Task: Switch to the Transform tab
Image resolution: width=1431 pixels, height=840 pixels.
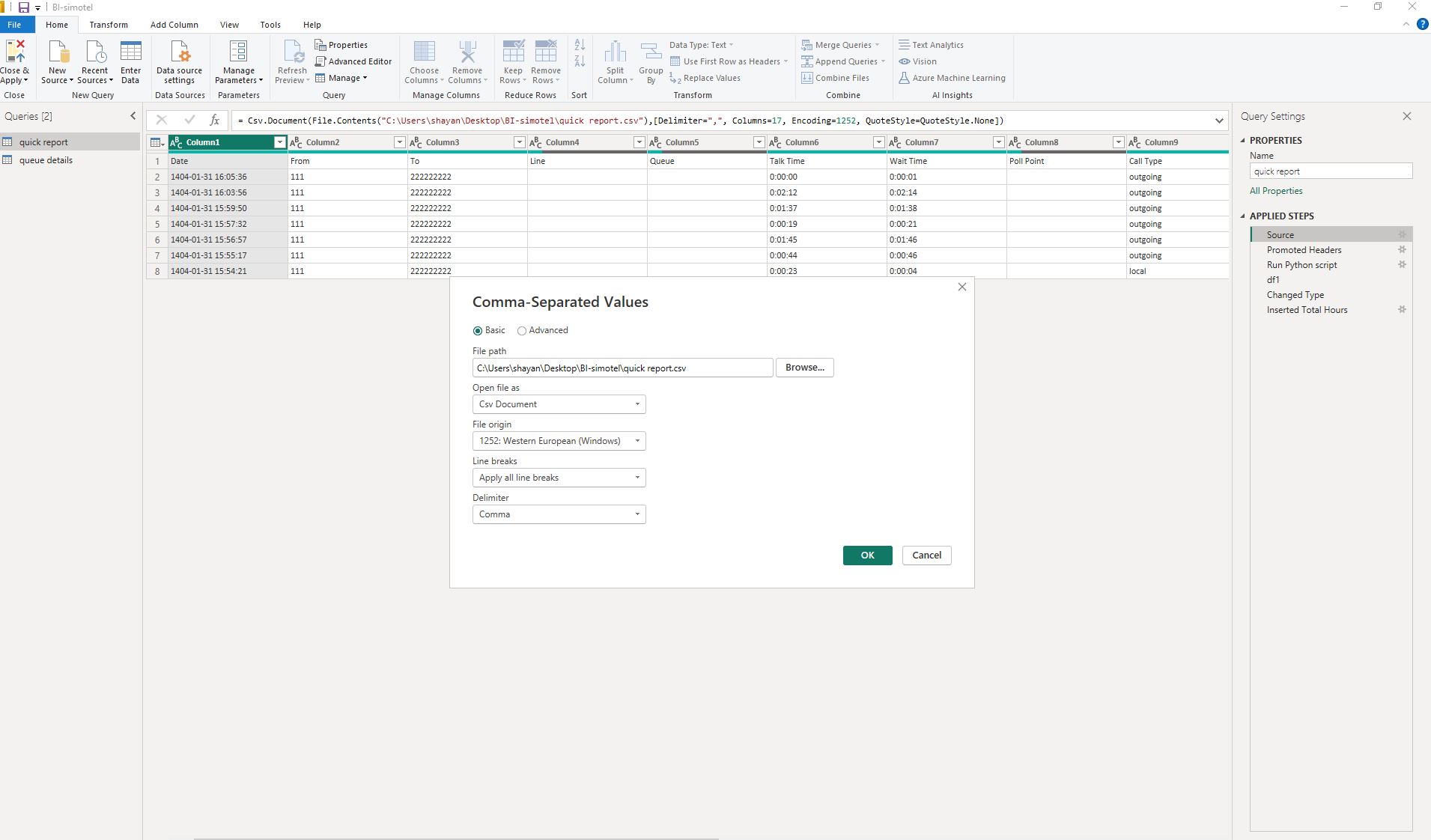Action: 109,25
